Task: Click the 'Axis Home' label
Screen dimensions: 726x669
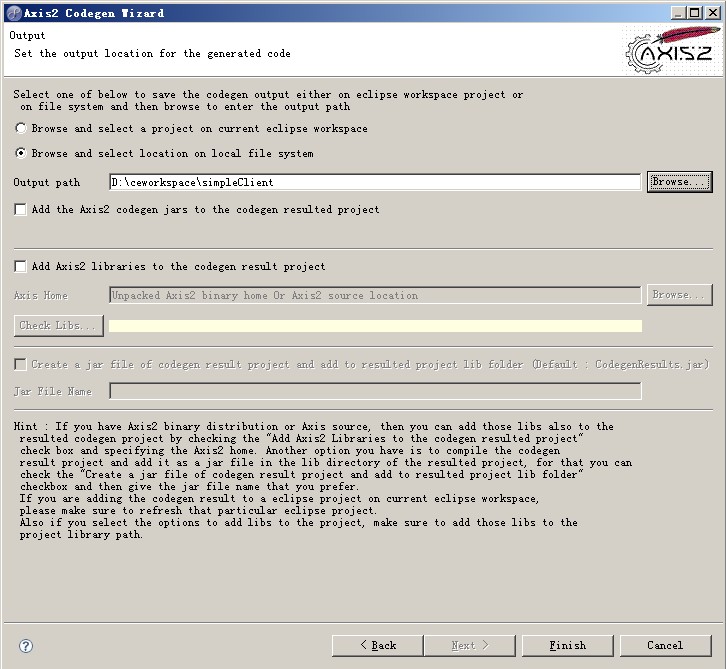Action: [x=41, y=295]
